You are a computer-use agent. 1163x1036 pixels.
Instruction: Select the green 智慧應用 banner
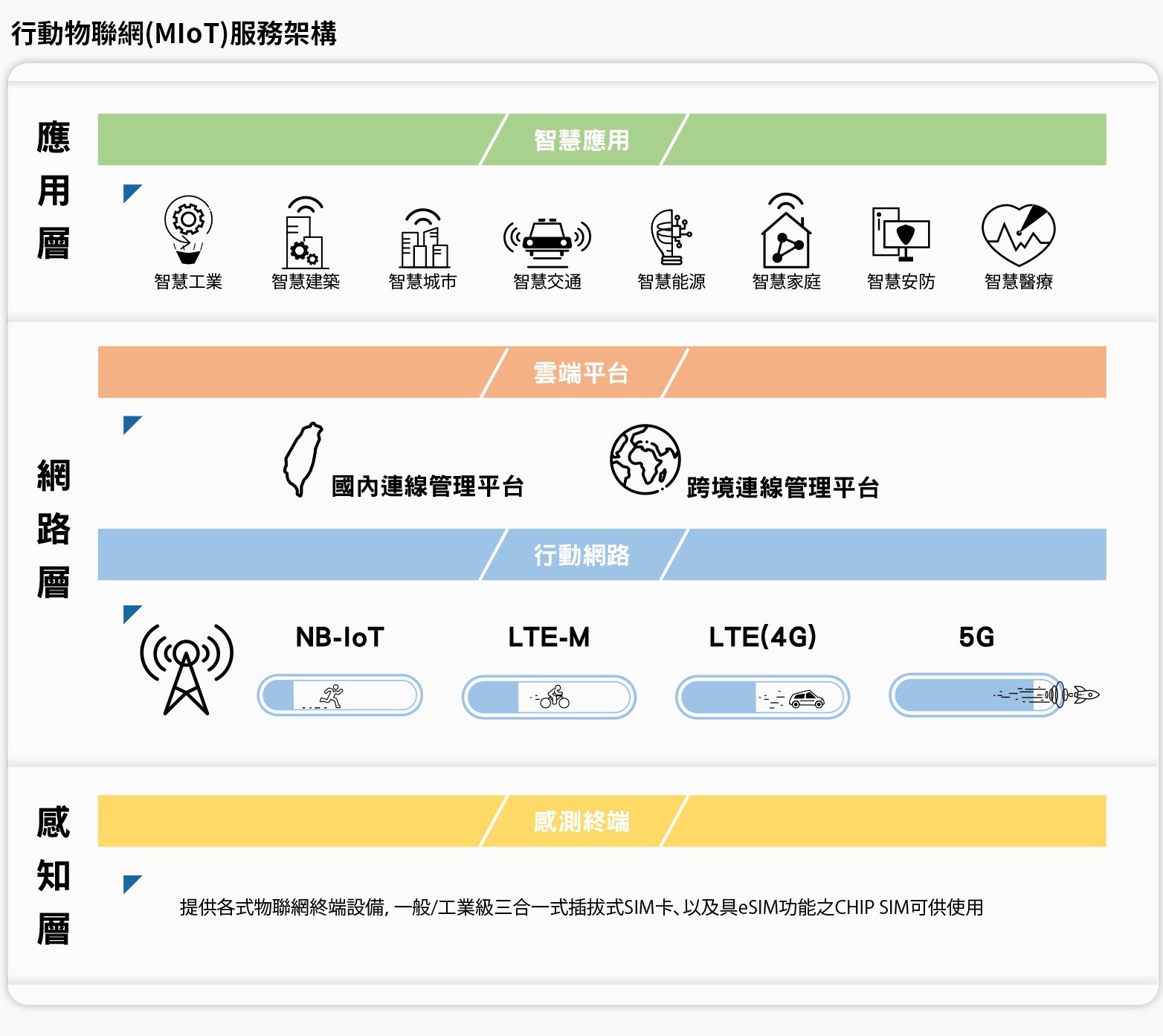pos(602,139)
